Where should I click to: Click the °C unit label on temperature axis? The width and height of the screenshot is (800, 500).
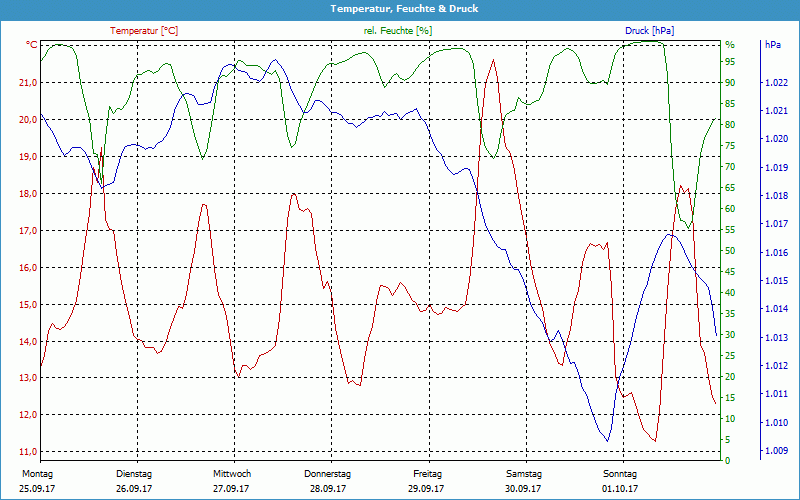[32, 45]
